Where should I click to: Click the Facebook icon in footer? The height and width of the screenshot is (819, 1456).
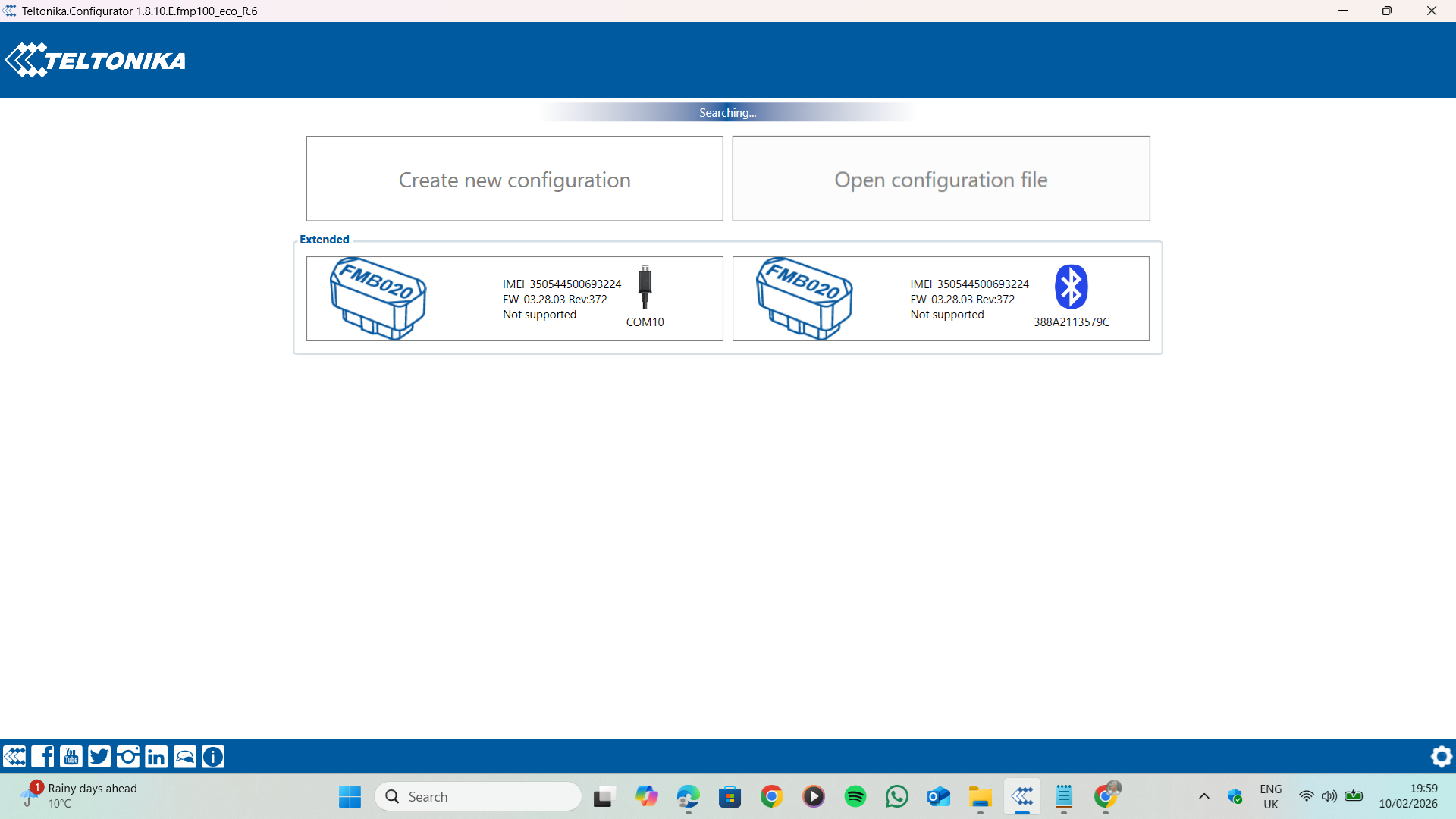tap(43, 756)
